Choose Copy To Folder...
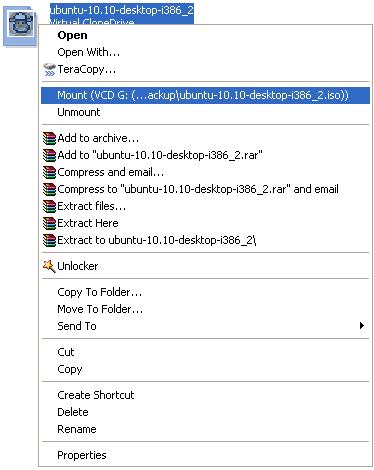This screenshot has height=470, width=374. click(205, 292)
